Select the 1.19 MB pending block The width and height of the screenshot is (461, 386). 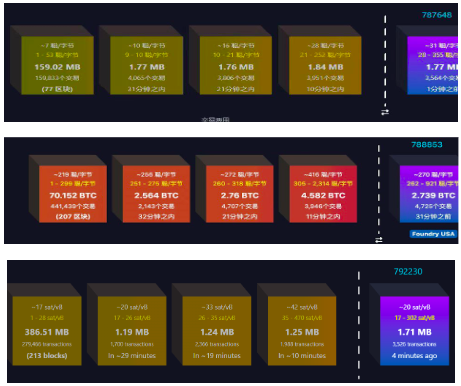[132, 331]
